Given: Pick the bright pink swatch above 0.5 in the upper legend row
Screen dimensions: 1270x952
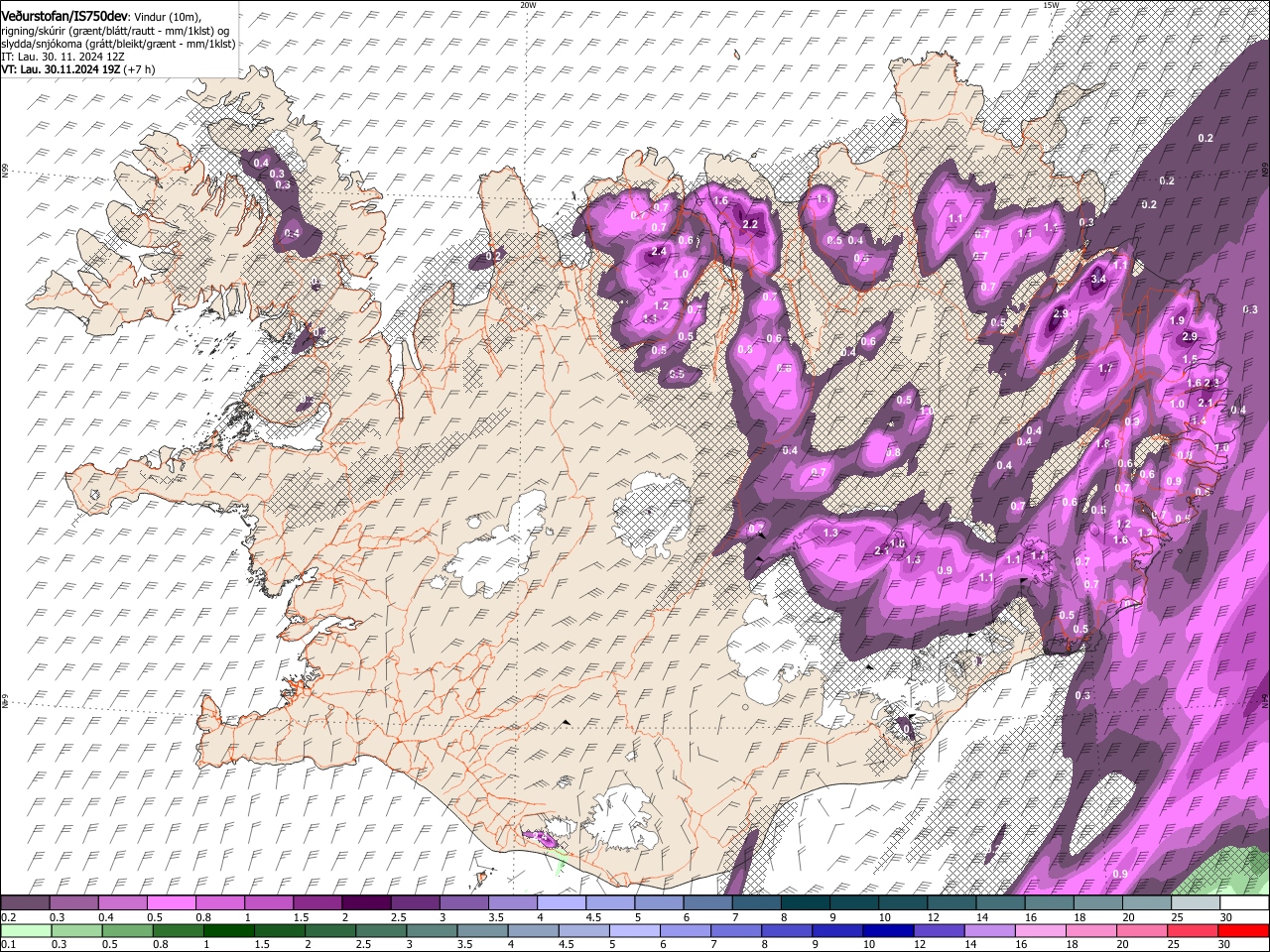Looking at the screenshot, I should tap(171, 902).
